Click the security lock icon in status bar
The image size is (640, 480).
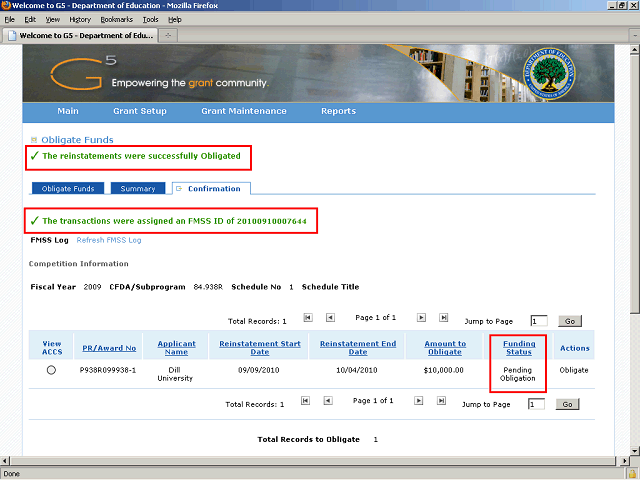[632, 474]
